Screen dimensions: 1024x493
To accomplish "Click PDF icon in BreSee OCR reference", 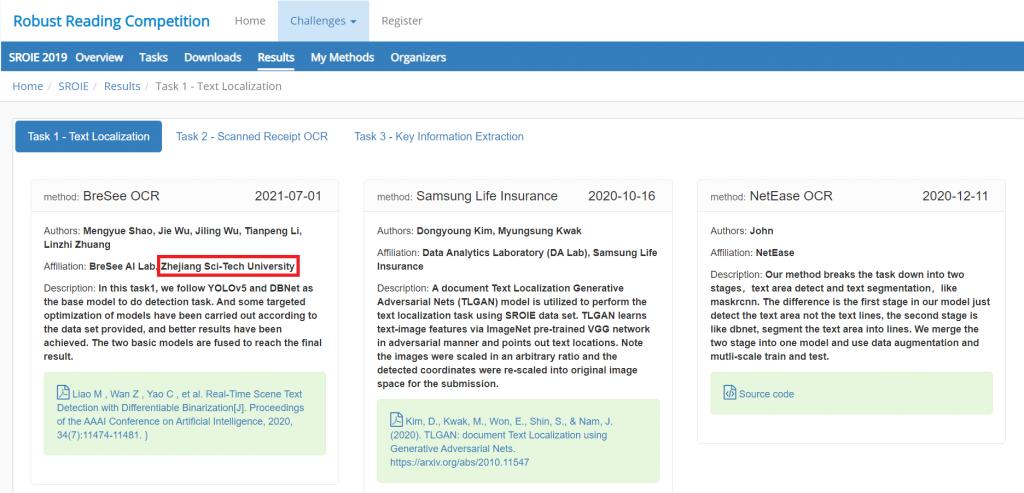I will pos(63,393).
